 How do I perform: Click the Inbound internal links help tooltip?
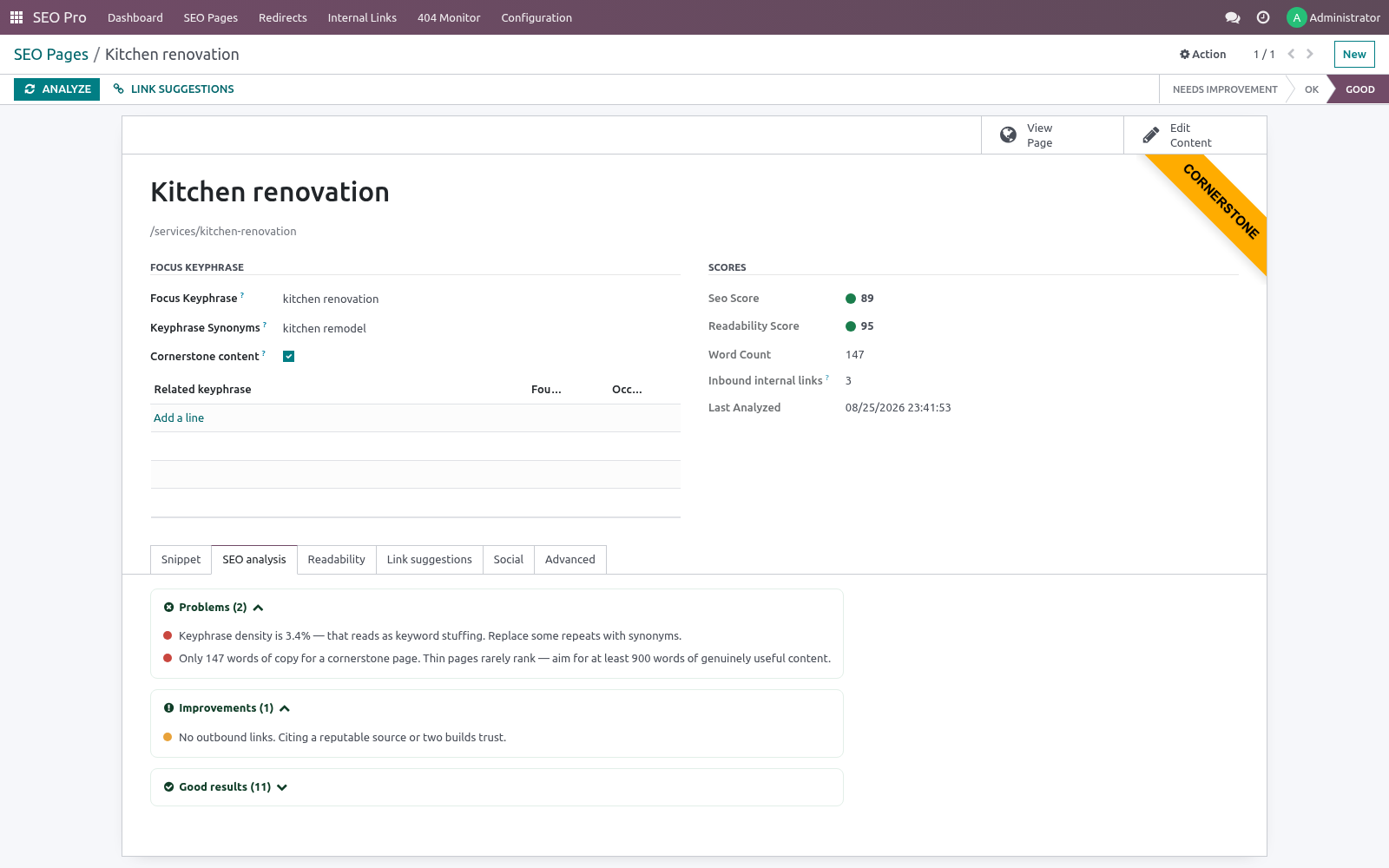827,378
